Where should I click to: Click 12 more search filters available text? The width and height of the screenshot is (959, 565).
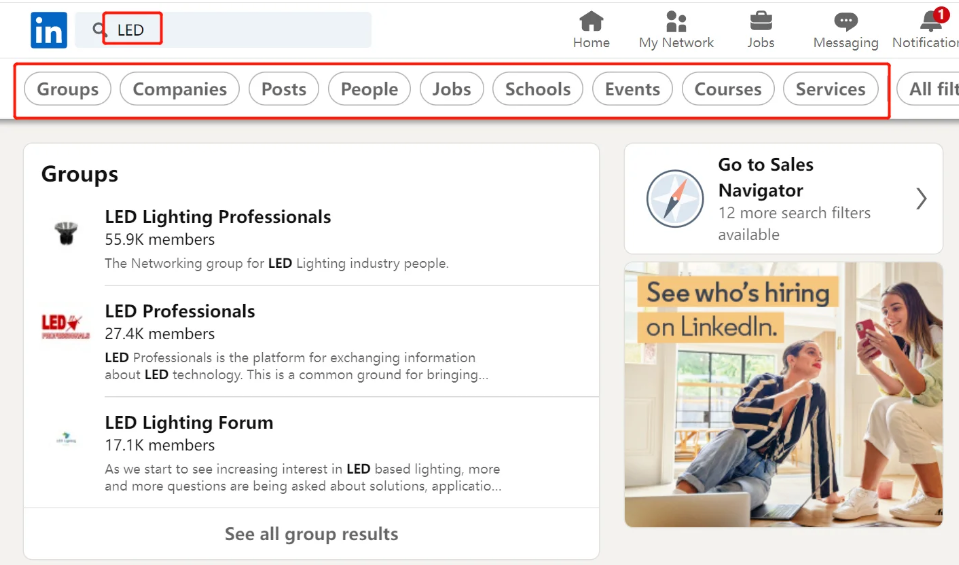click(x=794, y=224)
